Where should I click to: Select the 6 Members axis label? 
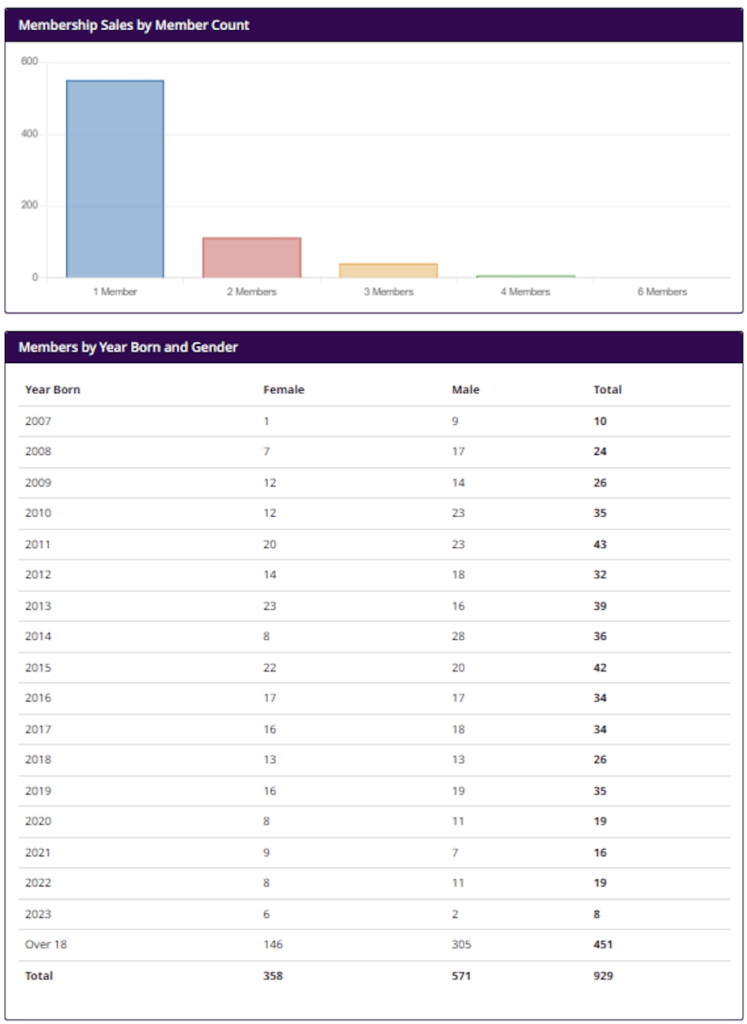[x=662, y=292]
